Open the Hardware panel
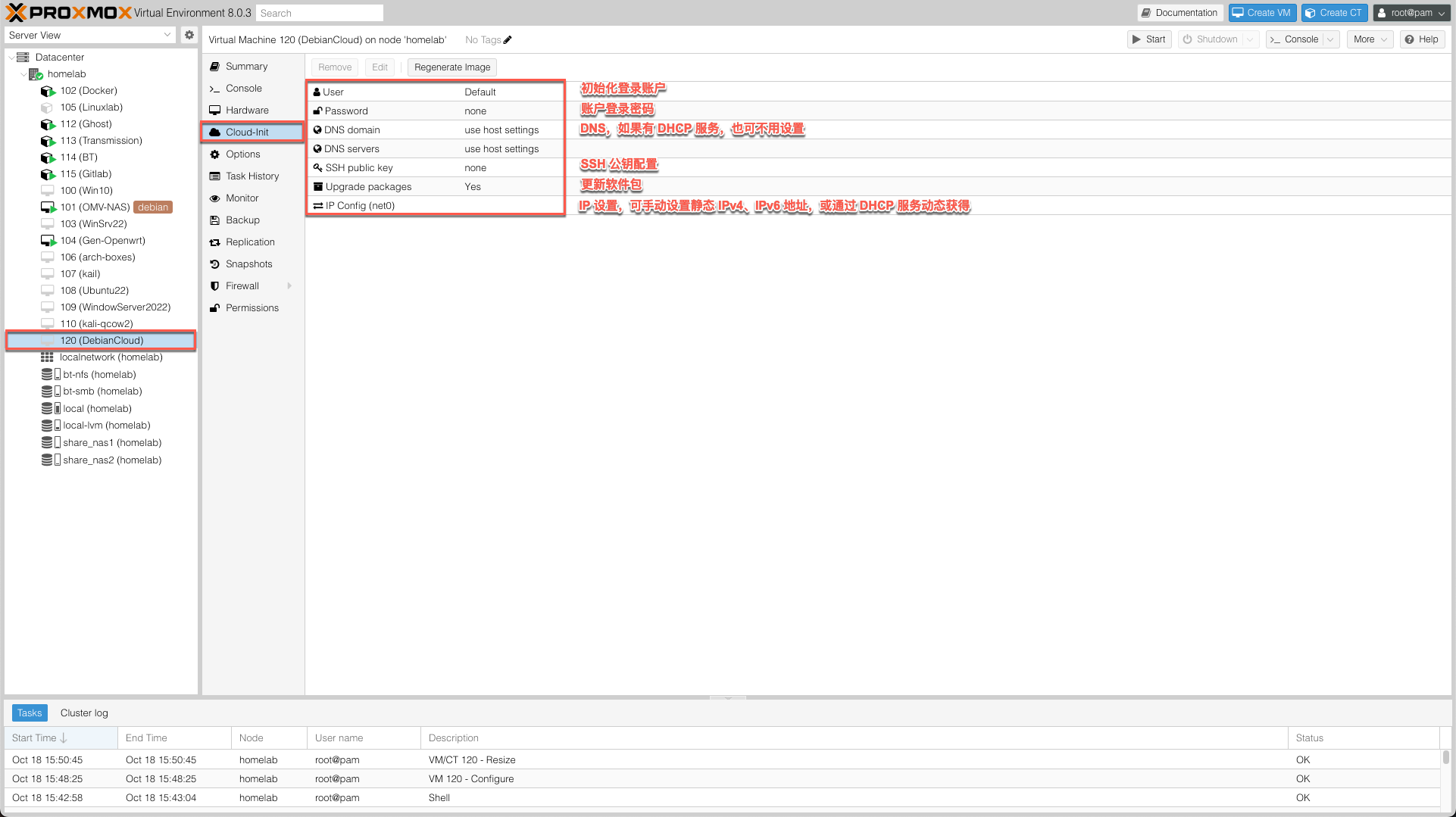 [x=247, y=110]
